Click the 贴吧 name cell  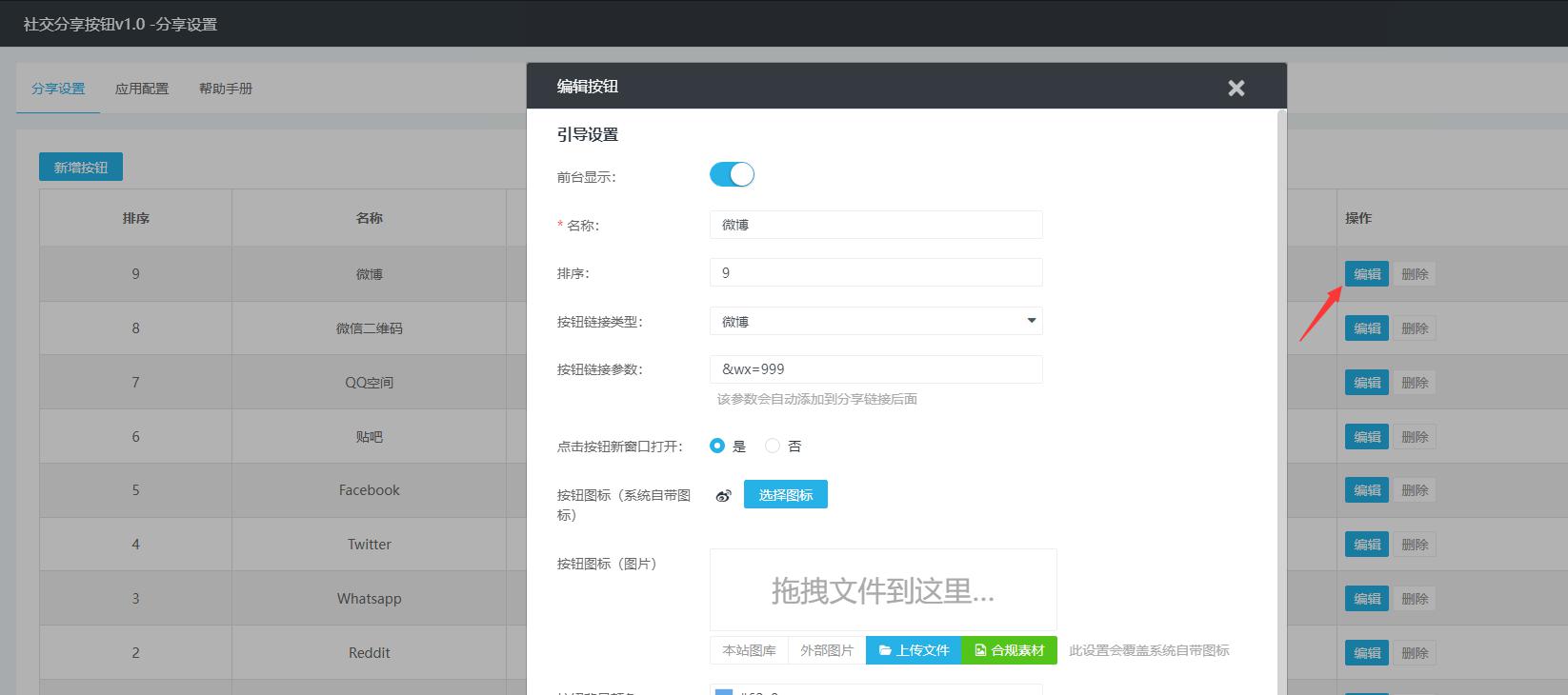pos(370,437)
